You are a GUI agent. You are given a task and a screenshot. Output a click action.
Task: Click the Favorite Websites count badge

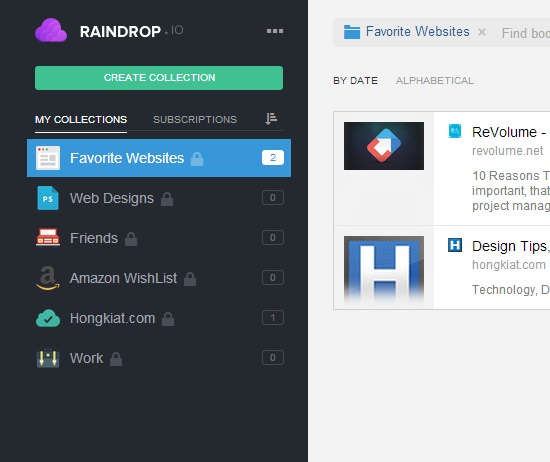(x=273, y=158)
